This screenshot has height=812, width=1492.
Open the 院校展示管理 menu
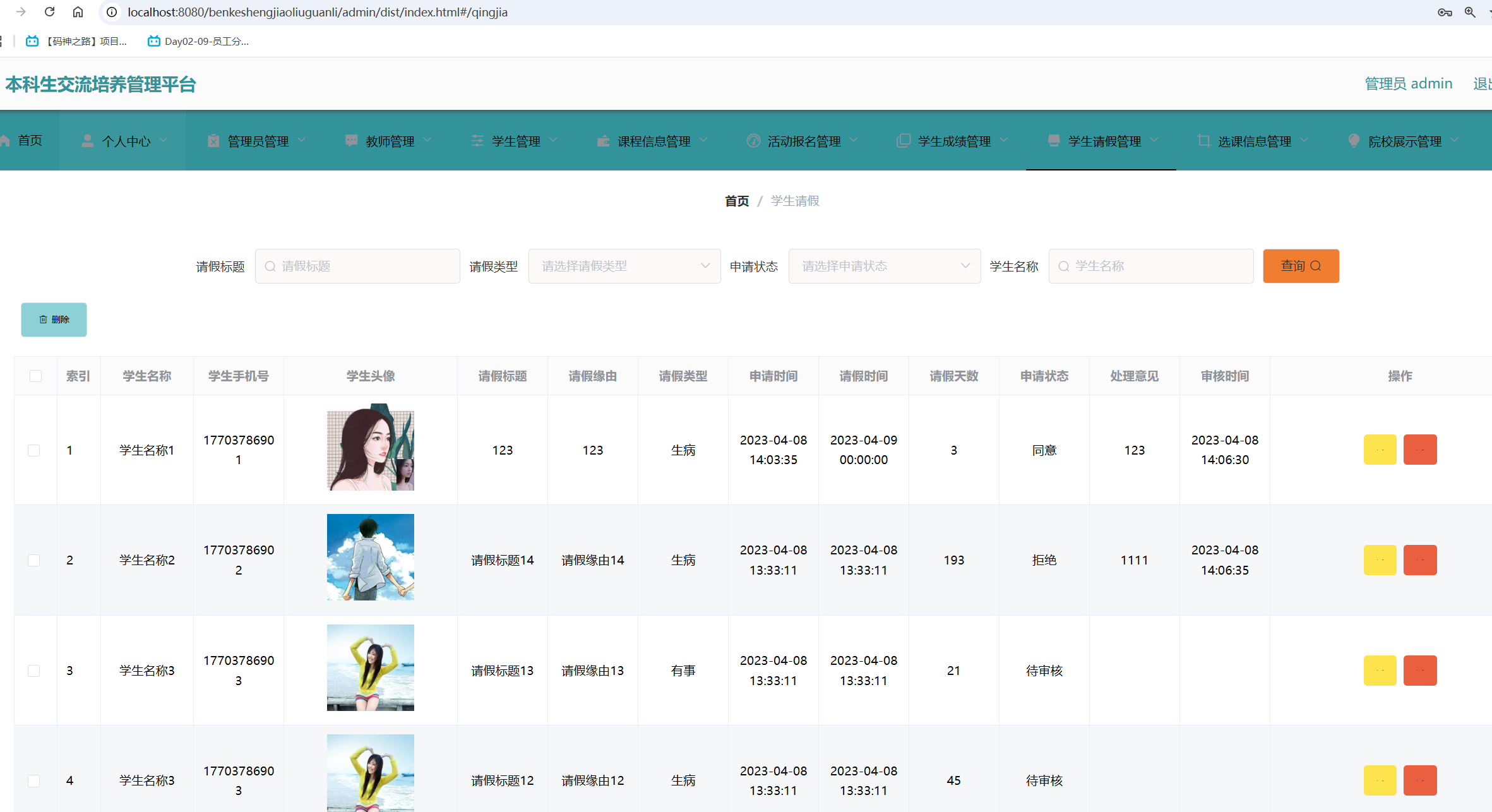coord(1402,141)
